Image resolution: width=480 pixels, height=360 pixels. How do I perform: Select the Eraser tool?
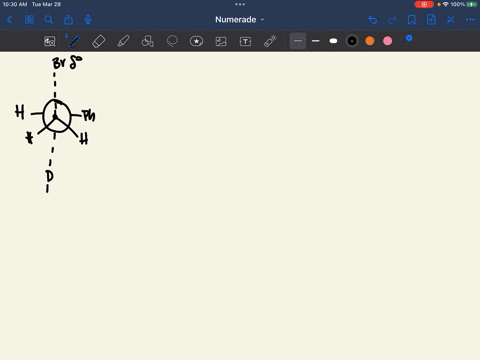coord(99,41)
